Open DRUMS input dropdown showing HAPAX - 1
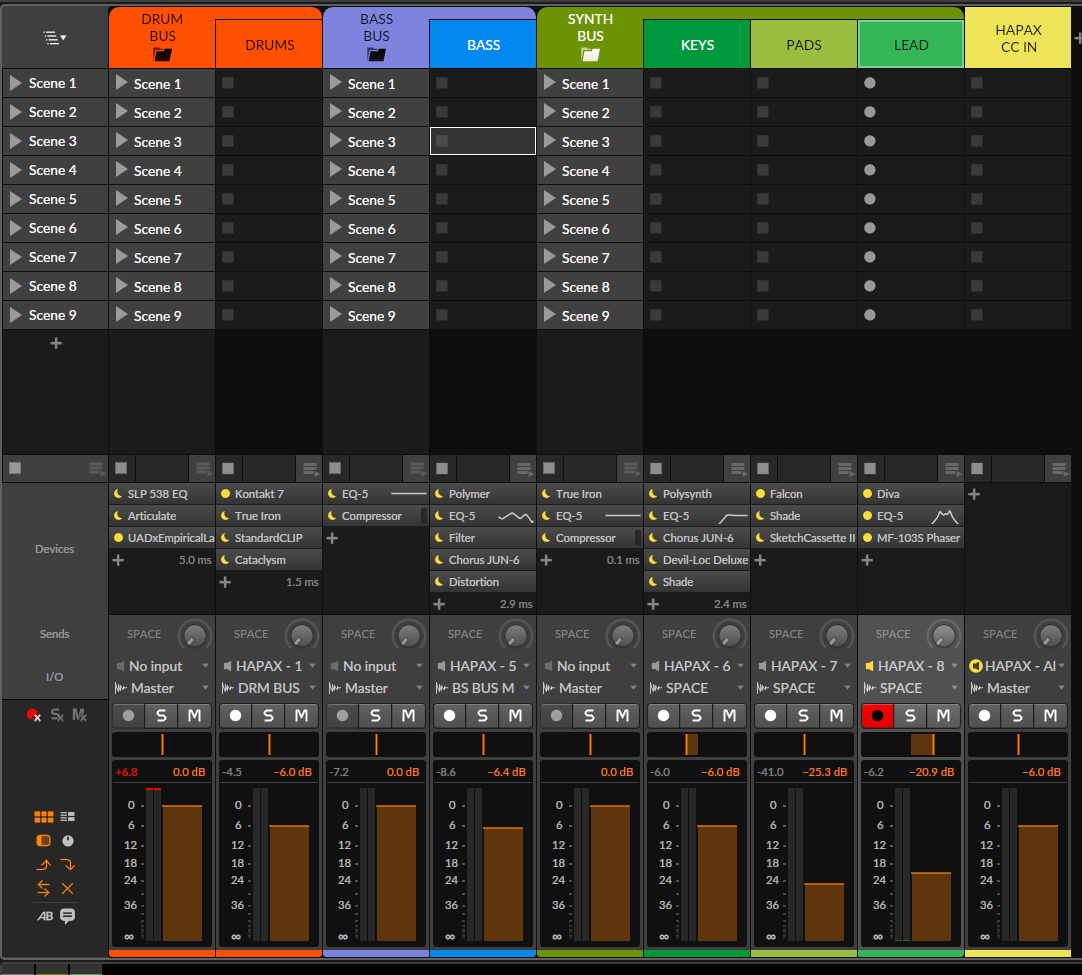The height and width of the screenshot is (975, 1082). click(269, 666)
